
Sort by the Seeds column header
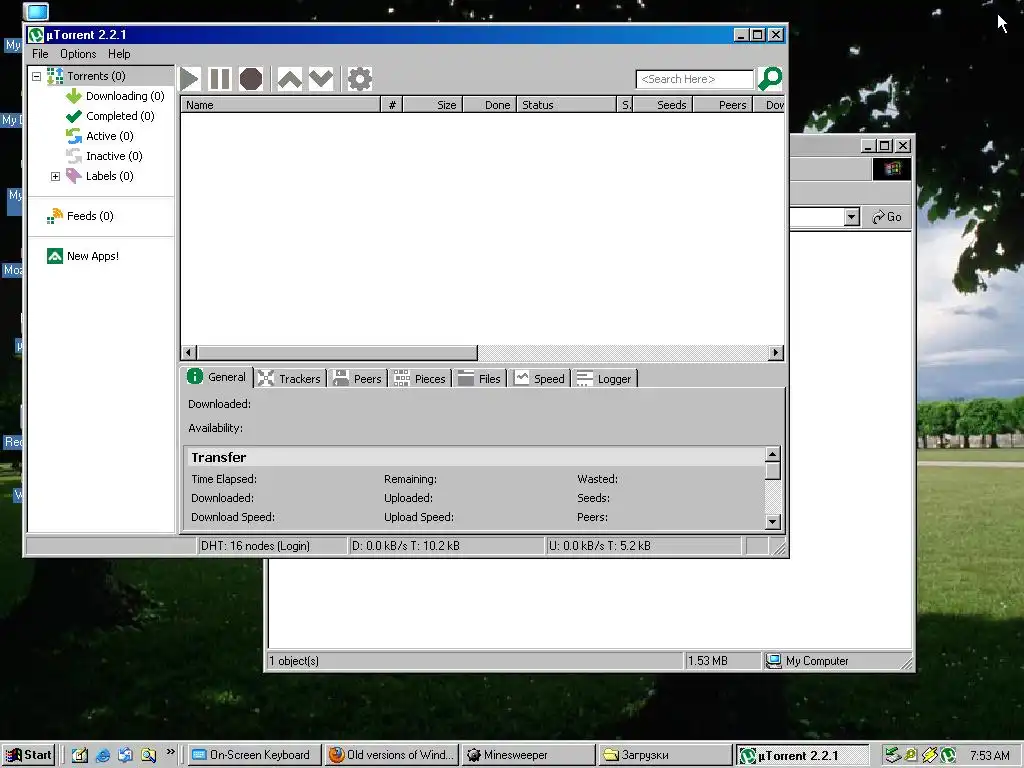pyautogui.click(x=664, y=104)
